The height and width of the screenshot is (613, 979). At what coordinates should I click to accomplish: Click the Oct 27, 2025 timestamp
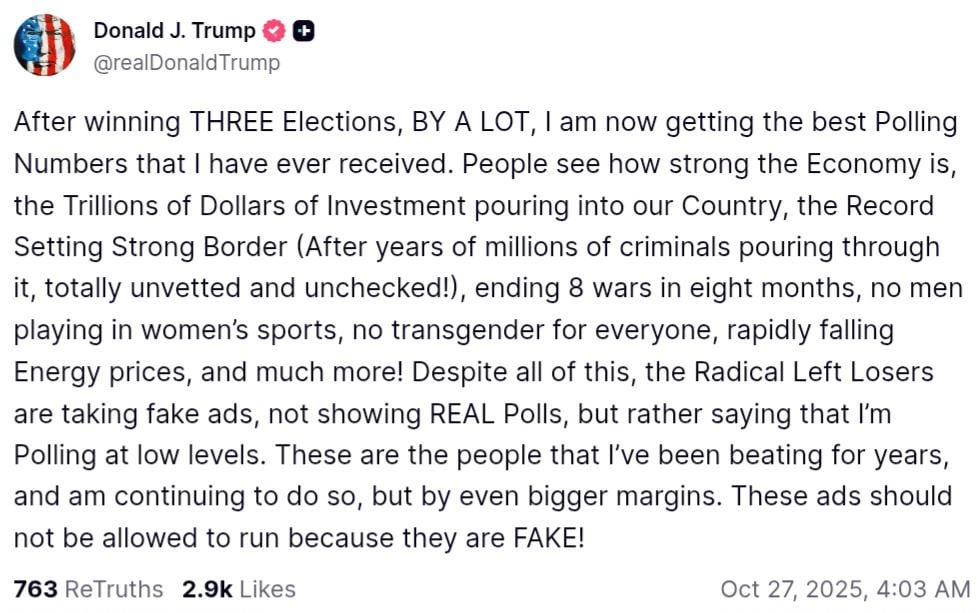point(845,589)
